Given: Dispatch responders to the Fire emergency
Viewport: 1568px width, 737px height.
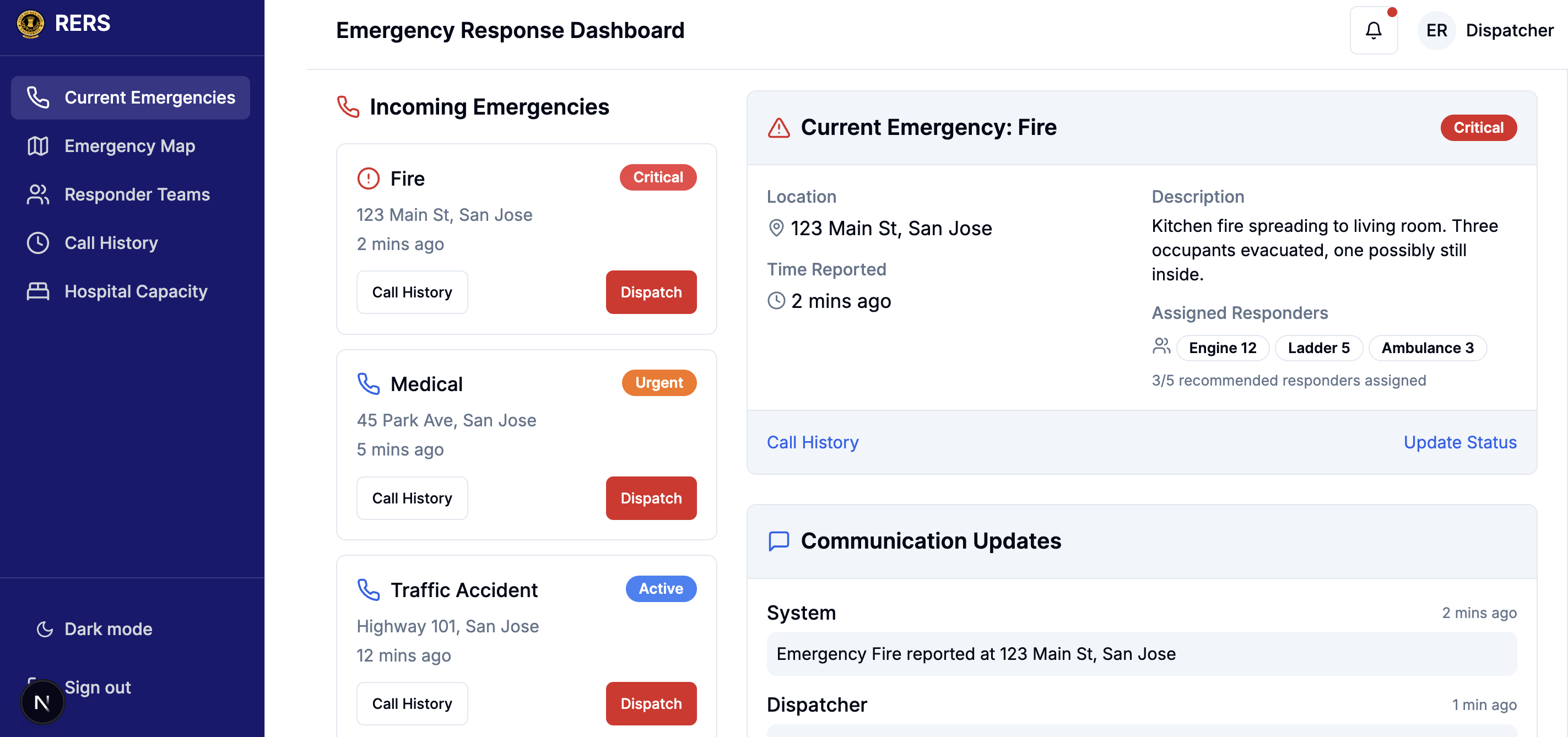Looking at the screenshot, I should [651, 292].
